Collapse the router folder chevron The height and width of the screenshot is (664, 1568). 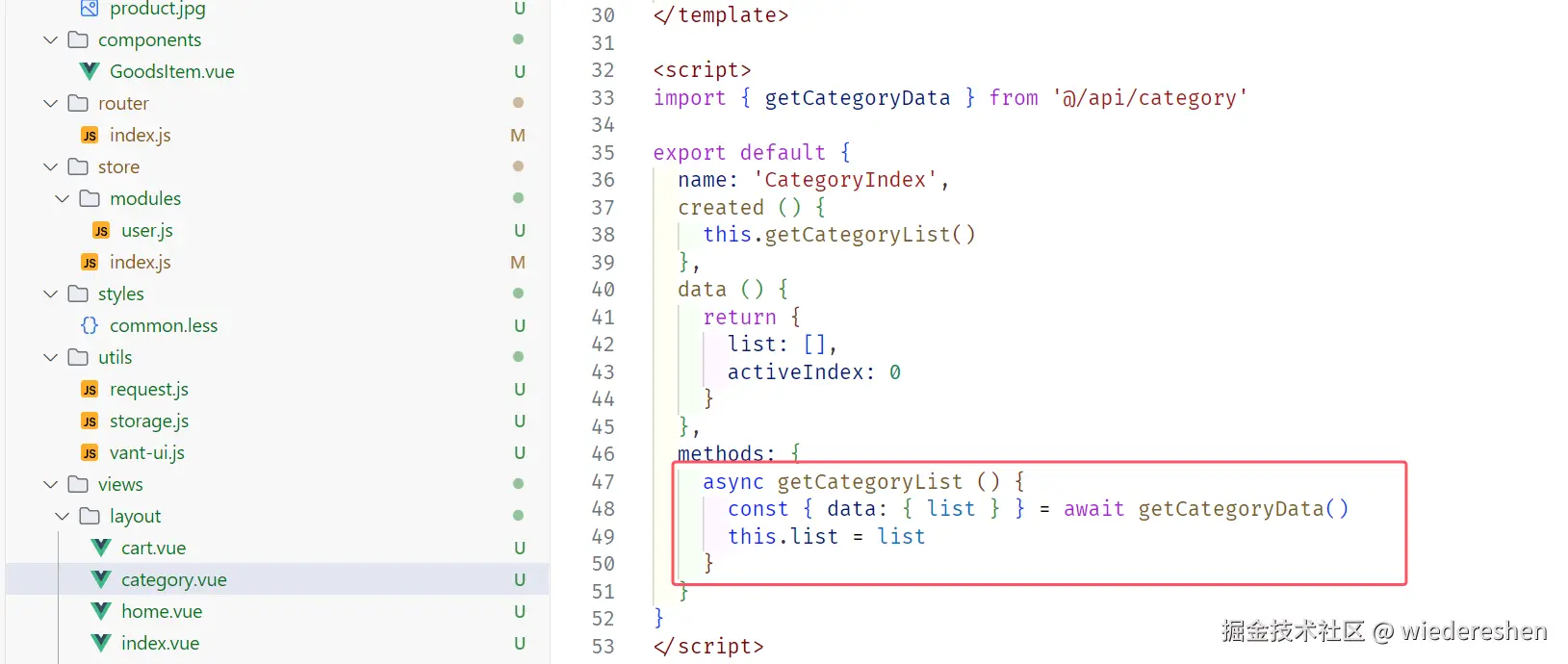click(51, 103)
